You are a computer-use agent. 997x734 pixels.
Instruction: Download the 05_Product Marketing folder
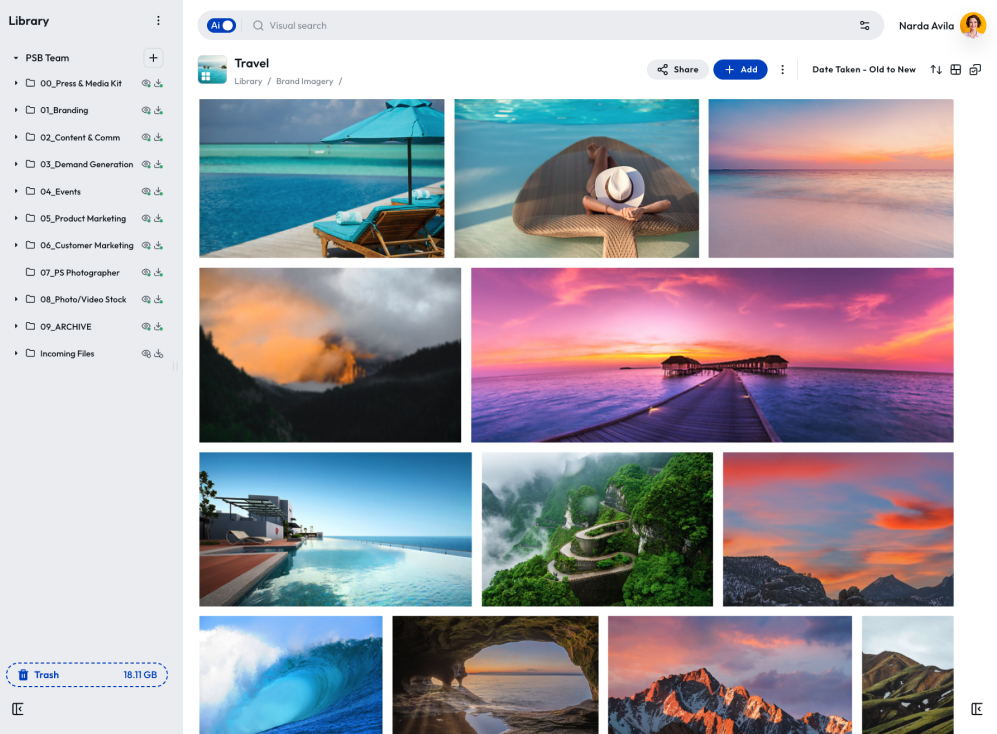pyautogui.click(x=158, y=218)
